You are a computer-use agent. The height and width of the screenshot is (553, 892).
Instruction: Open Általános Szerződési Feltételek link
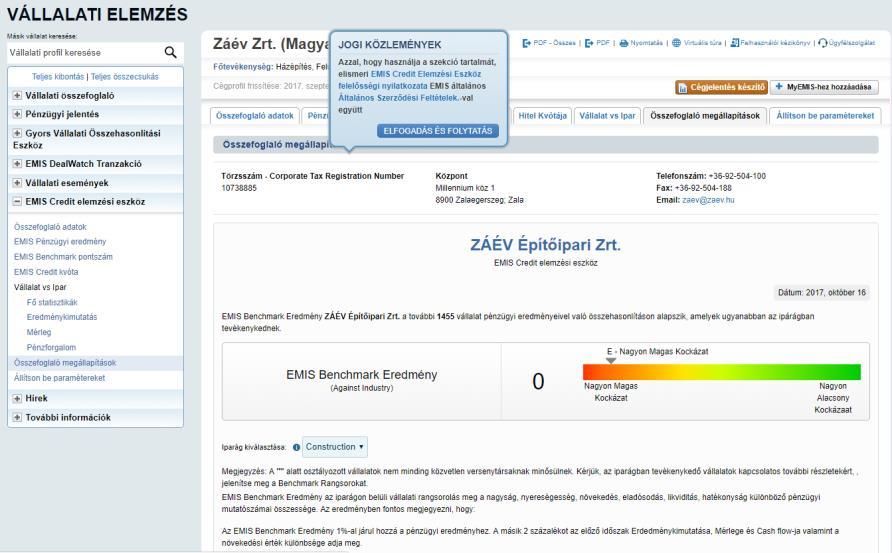tap(398, 98)
